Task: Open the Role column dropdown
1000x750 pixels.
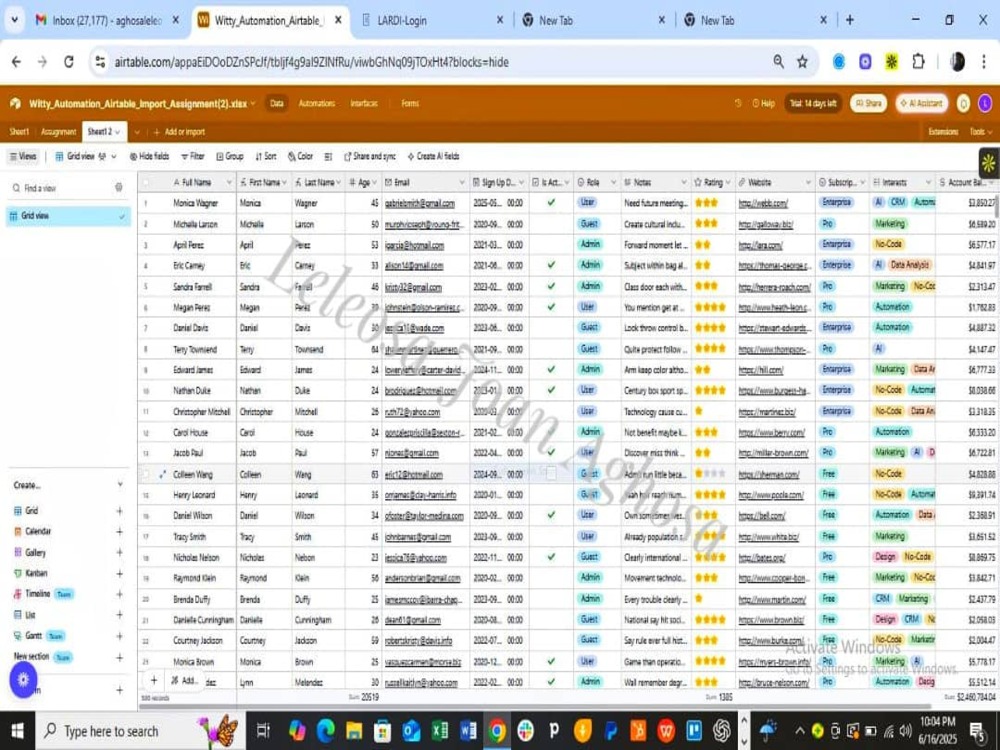Action: pos(614,182)
